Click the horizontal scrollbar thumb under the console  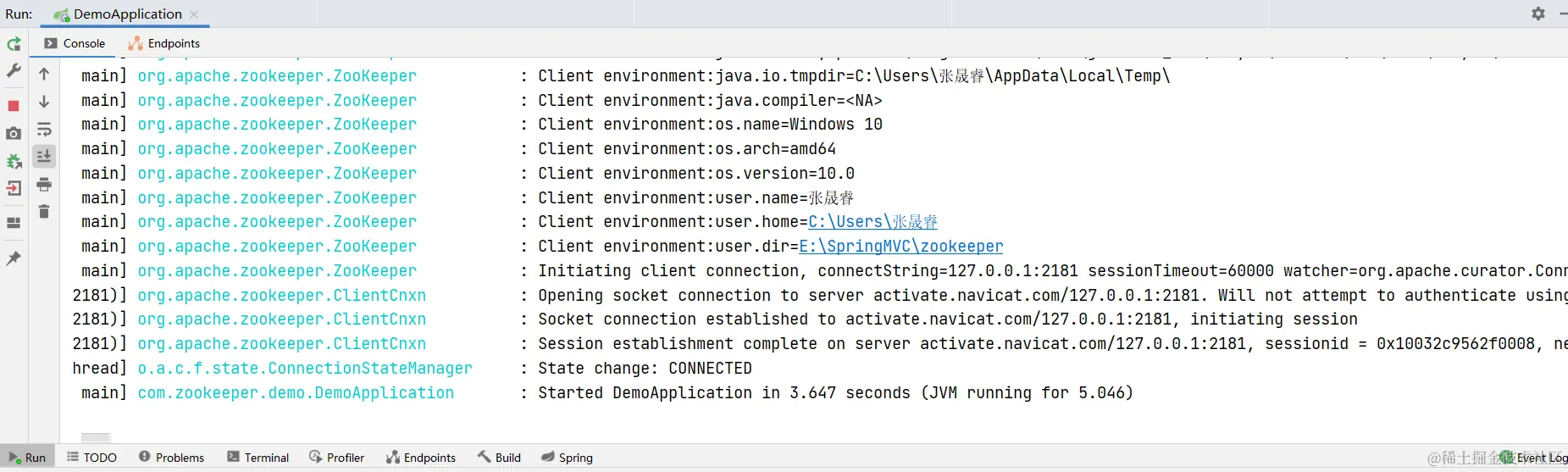[96, 437]
